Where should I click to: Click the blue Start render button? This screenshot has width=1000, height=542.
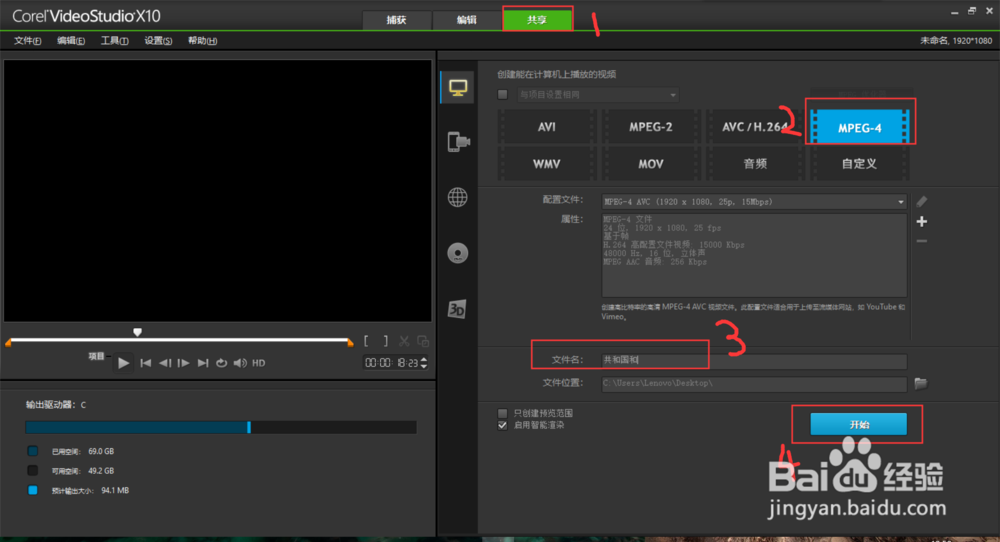point(858,424)
